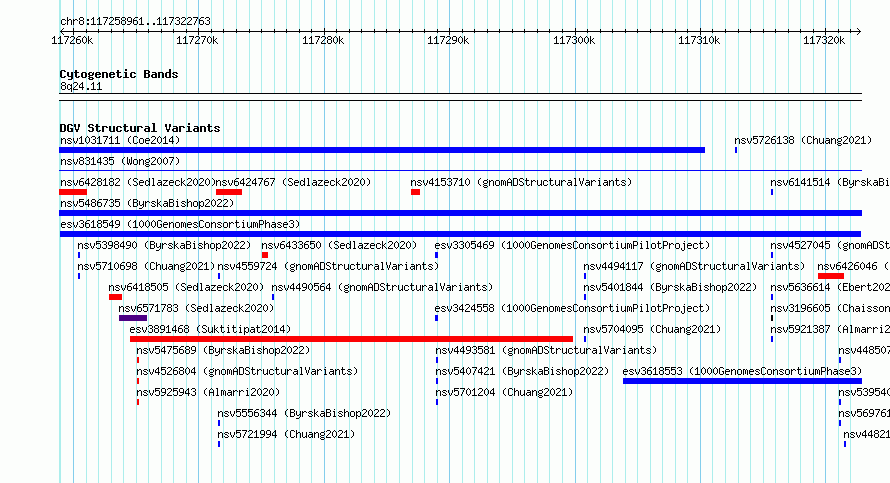Screen dimensions: 890x483
Task: Click nsv6418505 (Sedlazeck2020) label
Action: [x=186, y=287]
